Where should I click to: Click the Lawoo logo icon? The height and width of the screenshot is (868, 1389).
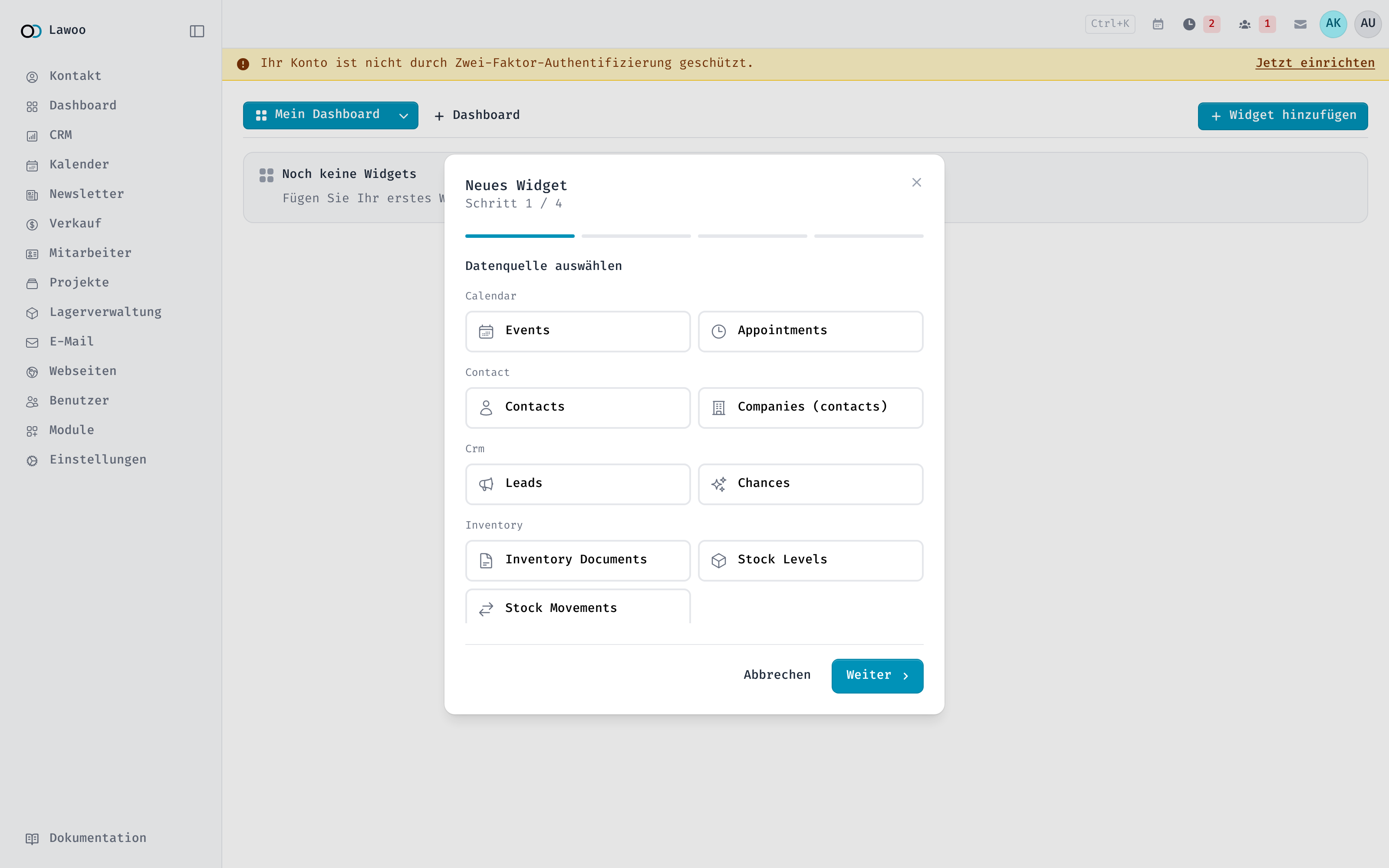point(31,31)
